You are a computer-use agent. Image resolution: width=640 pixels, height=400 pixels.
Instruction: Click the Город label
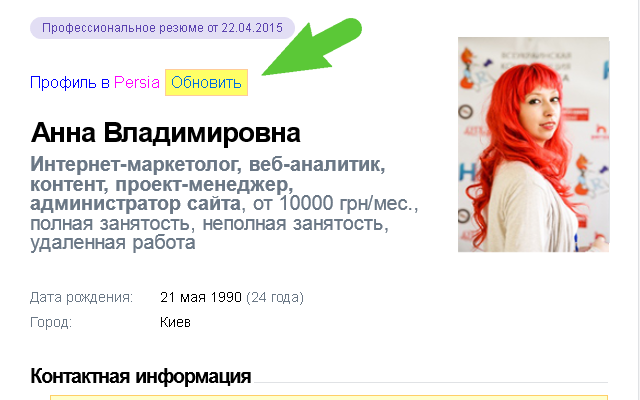click(51, 322)
